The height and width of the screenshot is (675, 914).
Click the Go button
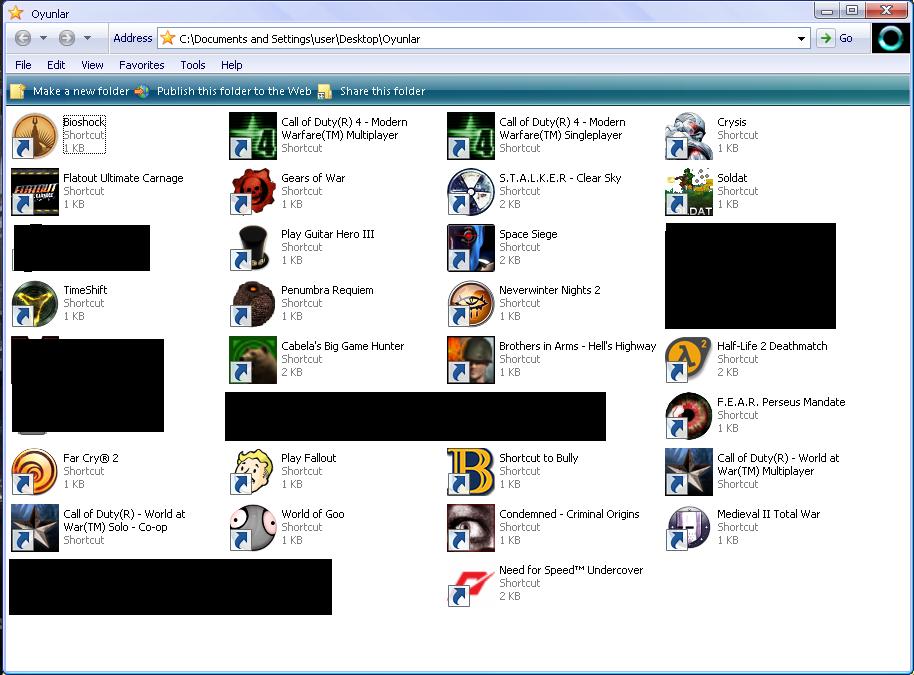point(836,38)
